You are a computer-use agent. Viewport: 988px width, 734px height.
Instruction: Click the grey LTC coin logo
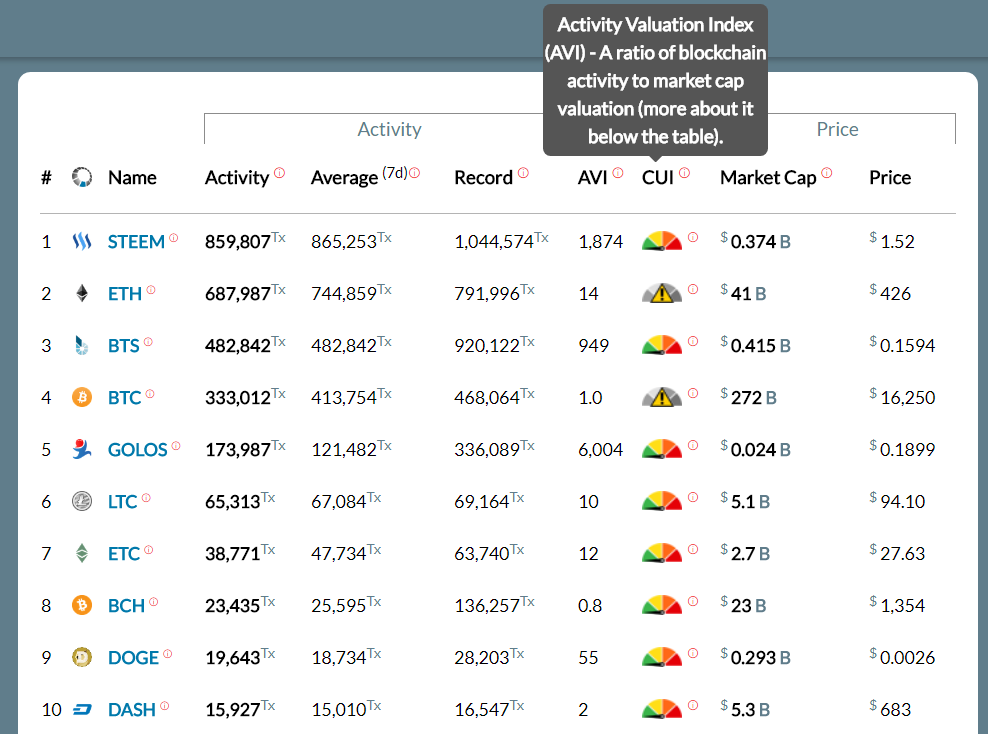click(x=82, y=502)
